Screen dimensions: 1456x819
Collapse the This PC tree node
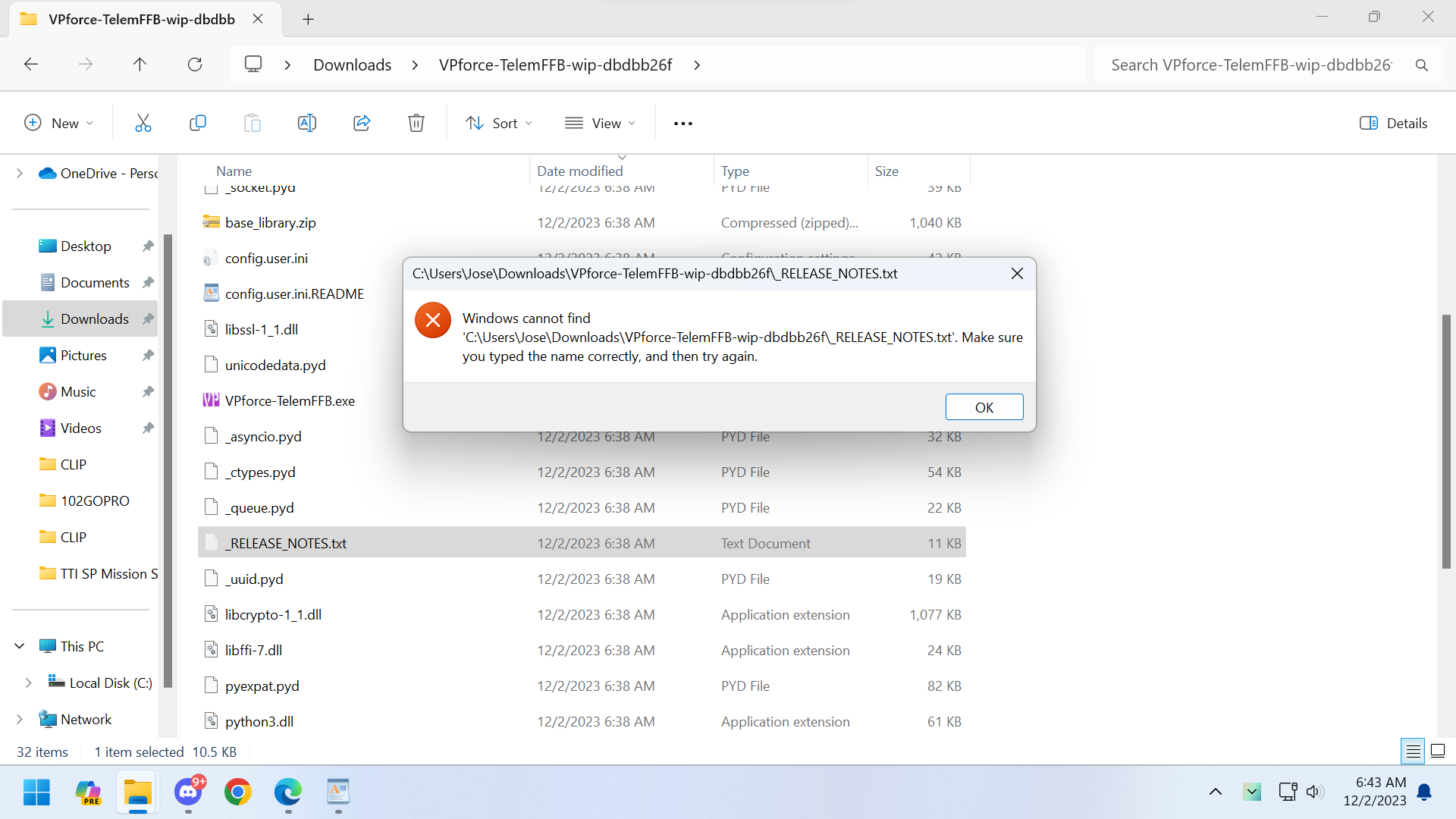[x=20, y=646]
